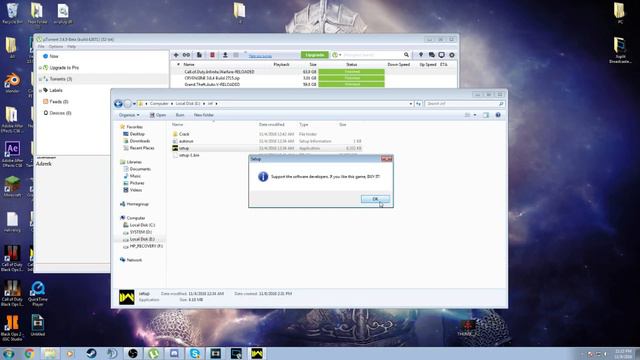Viewport: 640px width, 360px height.
Task: Add torrent from URL link icon
Action: [x=186, y=55]
